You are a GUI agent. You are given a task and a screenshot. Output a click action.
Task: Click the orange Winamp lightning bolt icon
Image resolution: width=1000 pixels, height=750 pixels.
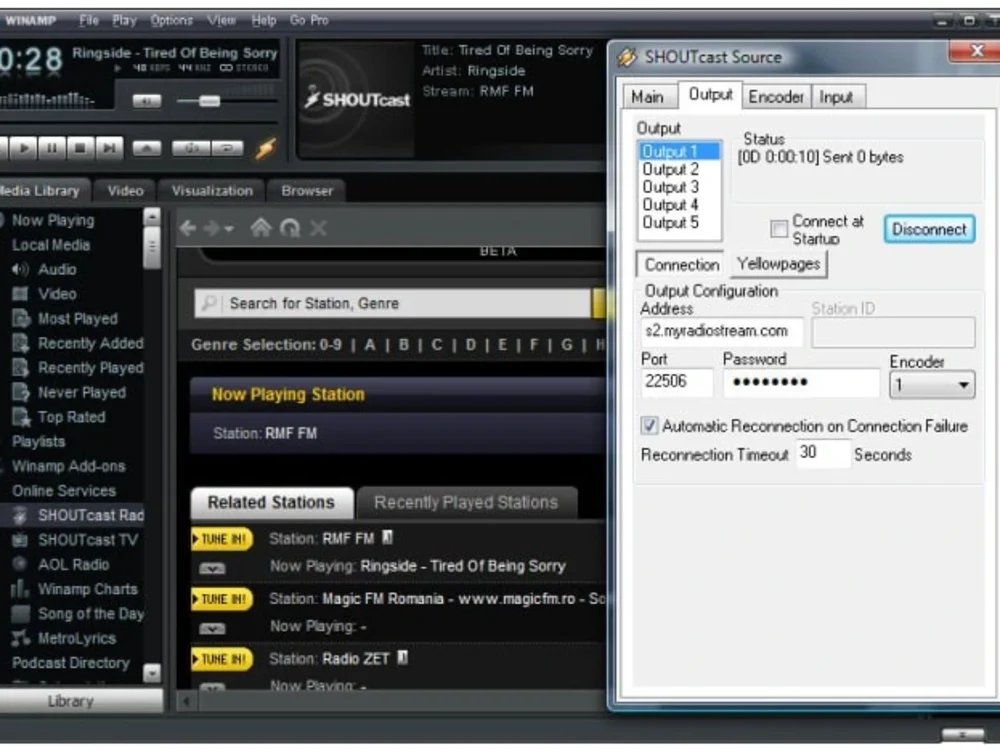[x=266, y=148]
